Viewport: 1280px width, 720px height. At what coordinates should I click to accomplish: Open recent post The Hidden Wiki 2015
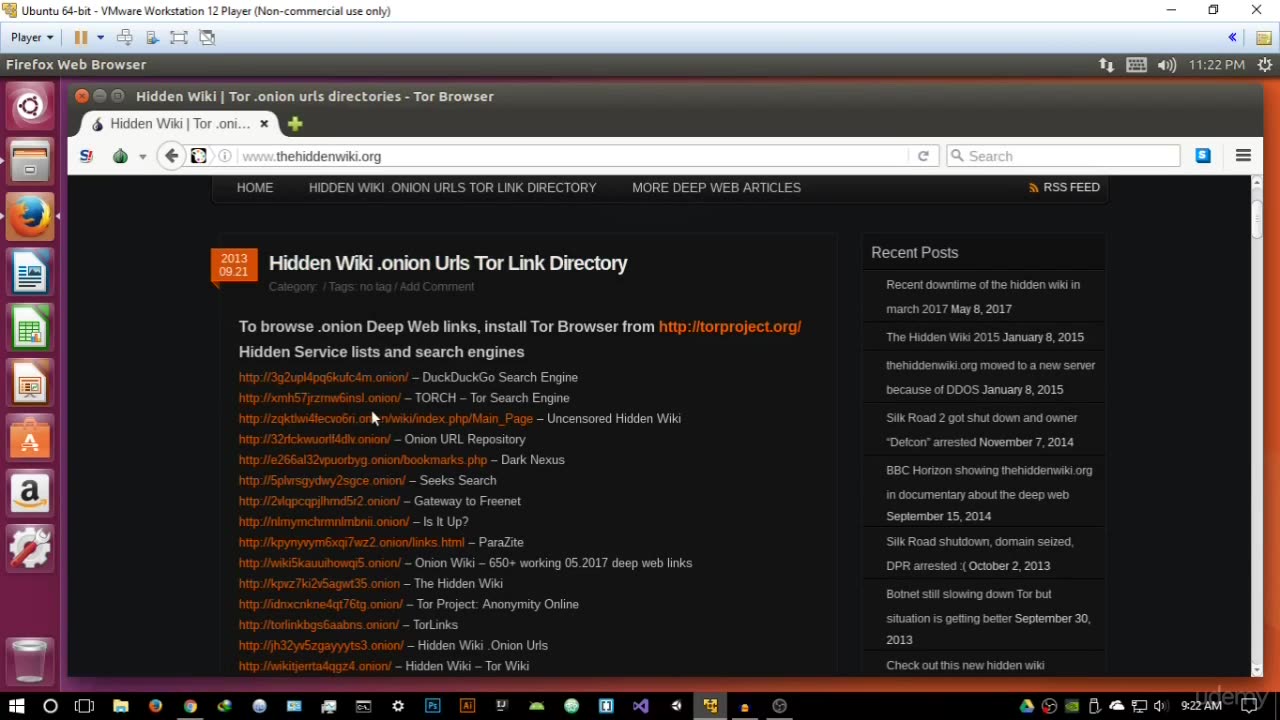[x=942, y=337]
